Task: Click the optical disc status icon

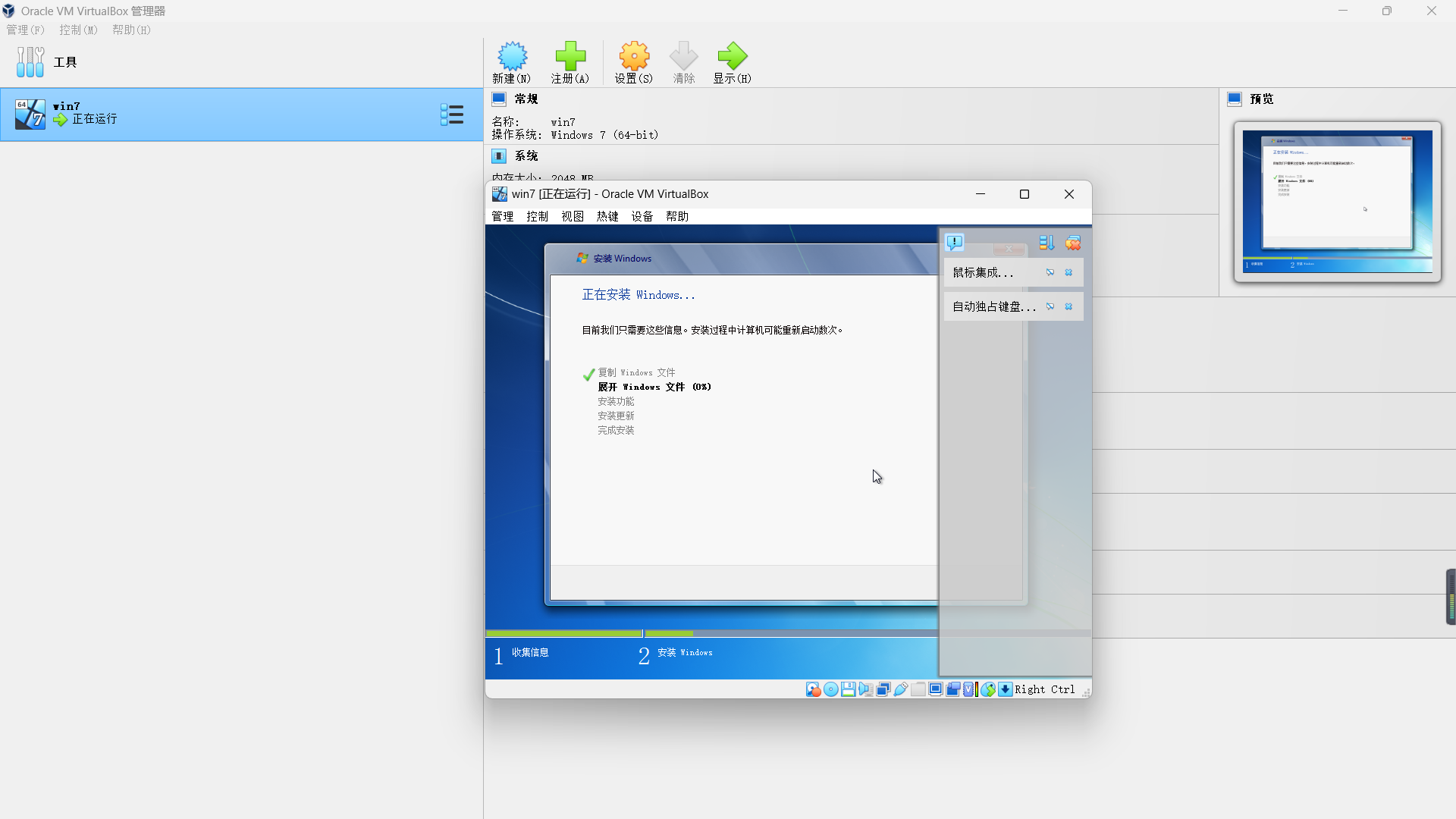Action: click(831, 689)
